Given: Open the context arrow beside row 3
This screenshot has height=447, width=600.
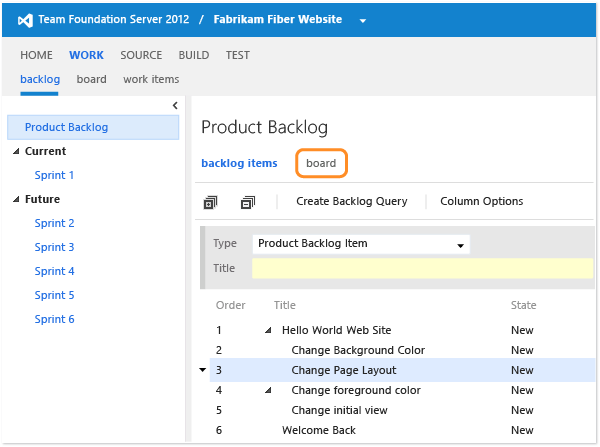Looking at the screenshot, I should pyautogui.click(x=203, y=370).
